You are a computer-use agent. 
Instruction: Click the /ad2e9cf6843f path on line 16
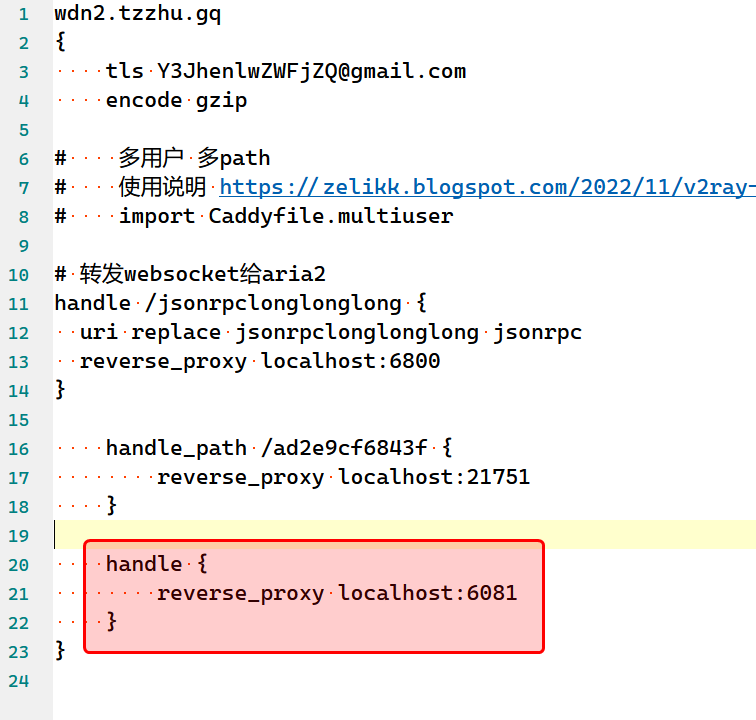(x=343, y=448)
